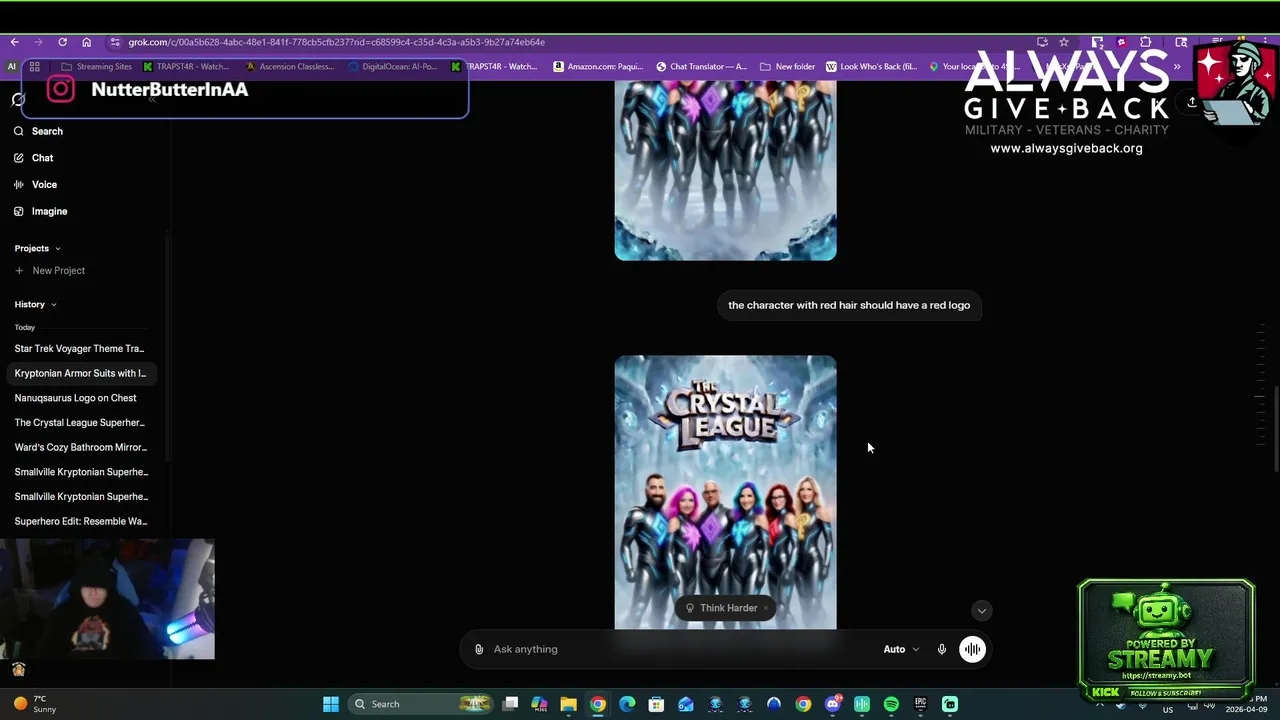Open File Explorer from the taskbar
Image resolution: width=1280 pixels, height=720 pixels.
pyautogui.click(x=568, y=704)
